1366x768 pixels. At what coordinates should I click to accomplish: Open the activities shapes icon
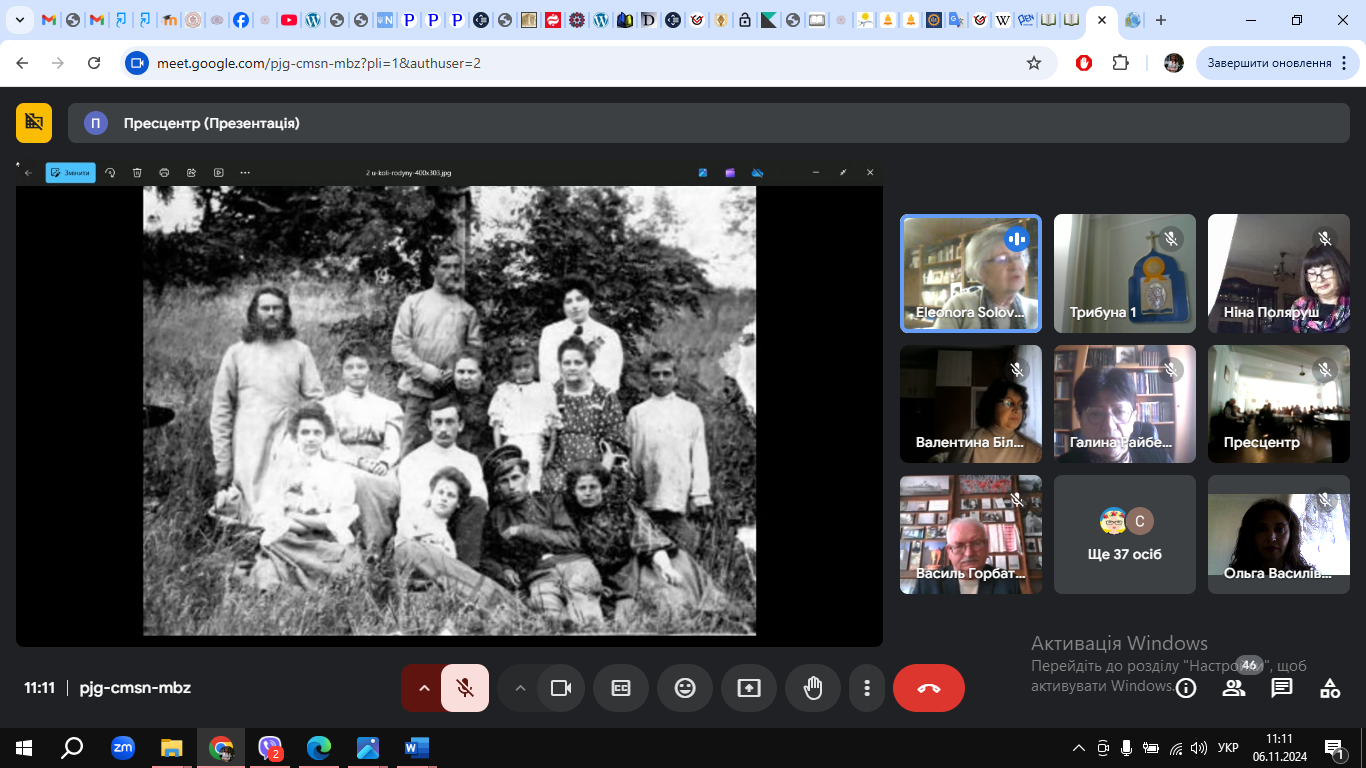coord(1330,688)
